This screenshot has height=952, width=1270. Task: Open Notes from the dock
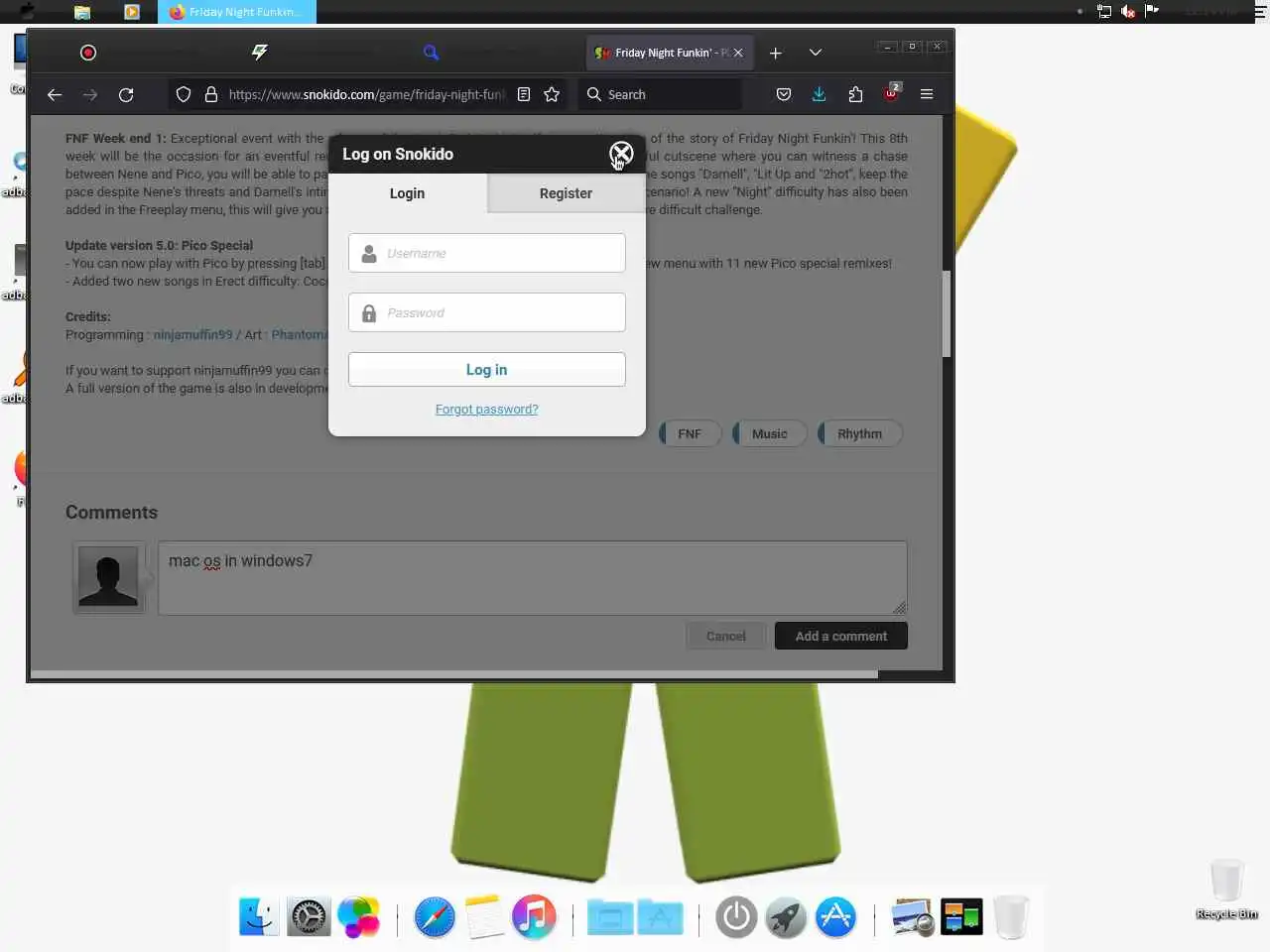point(484,917)
